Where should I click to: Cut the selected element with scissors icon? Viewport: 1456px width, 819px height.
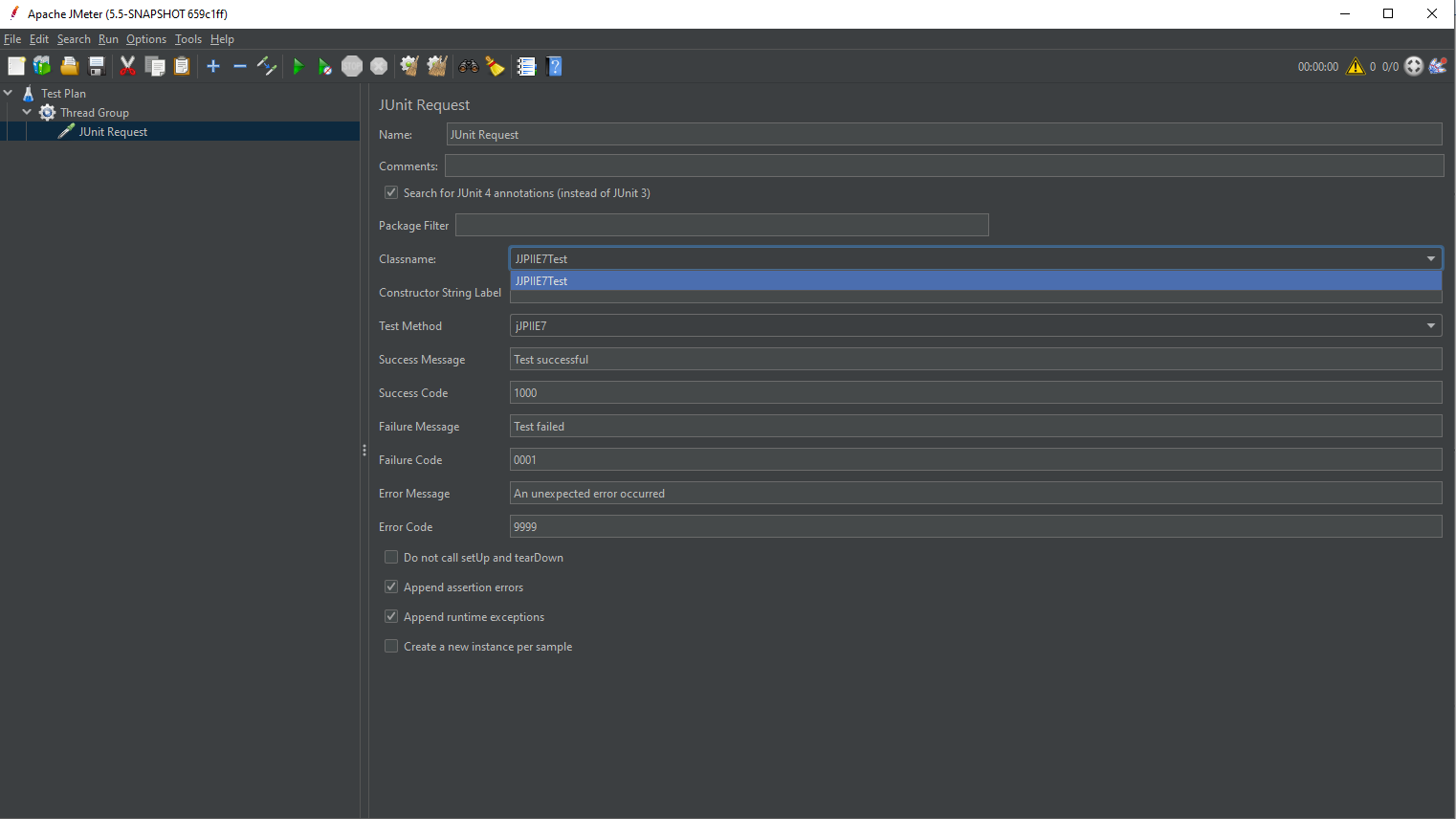click(x=127, y=66)
